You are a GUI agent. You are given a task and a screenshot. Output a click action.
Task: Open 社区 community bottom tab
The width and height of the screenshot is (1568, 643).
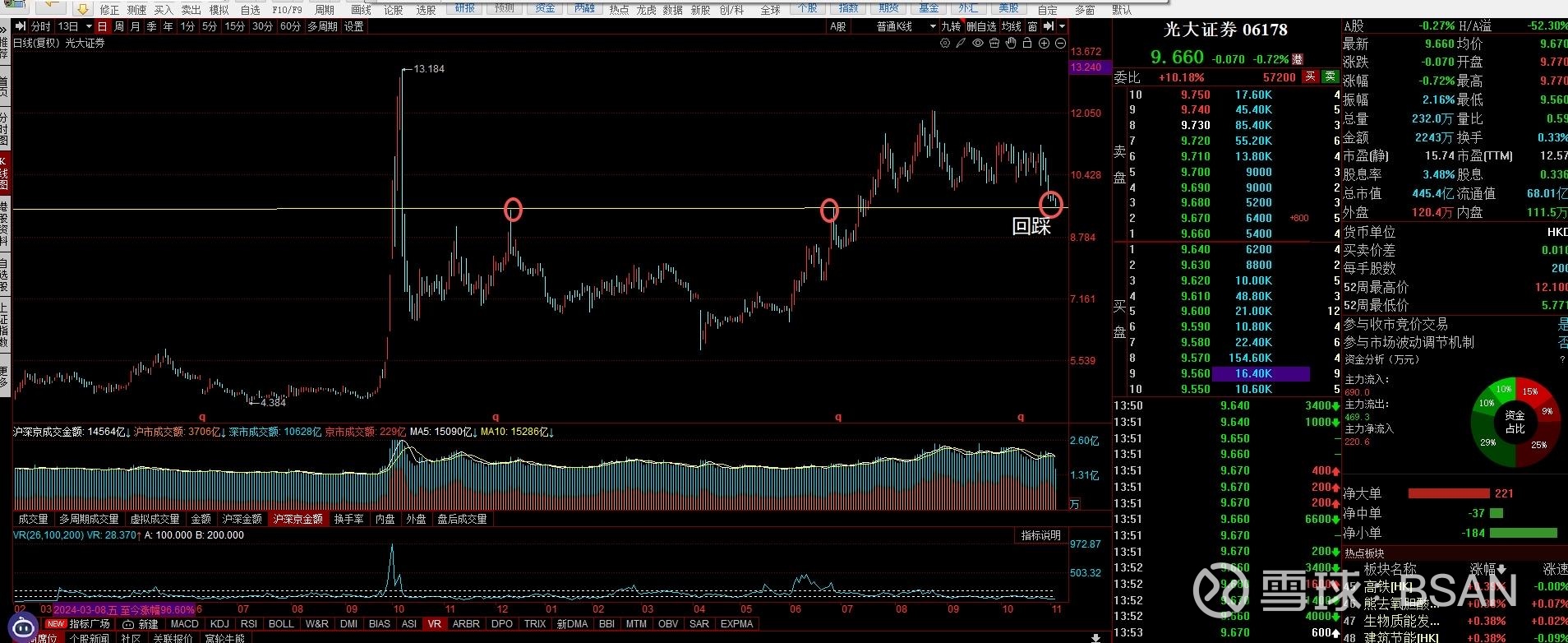(131, 638)
